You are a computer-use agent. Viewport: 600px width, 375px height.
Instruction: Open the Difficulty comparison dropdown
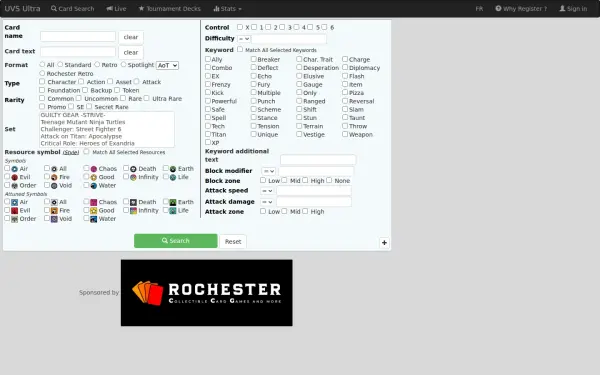244,39
